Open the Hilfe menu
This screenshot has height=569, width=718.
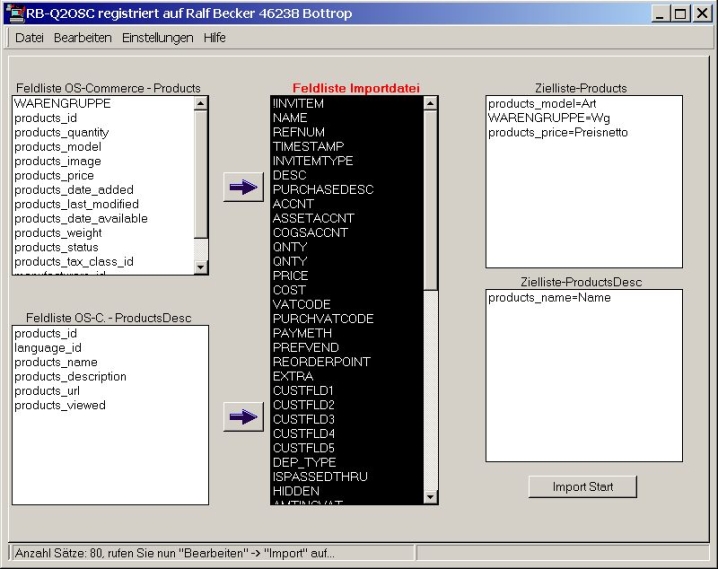[x=214, y=38]
